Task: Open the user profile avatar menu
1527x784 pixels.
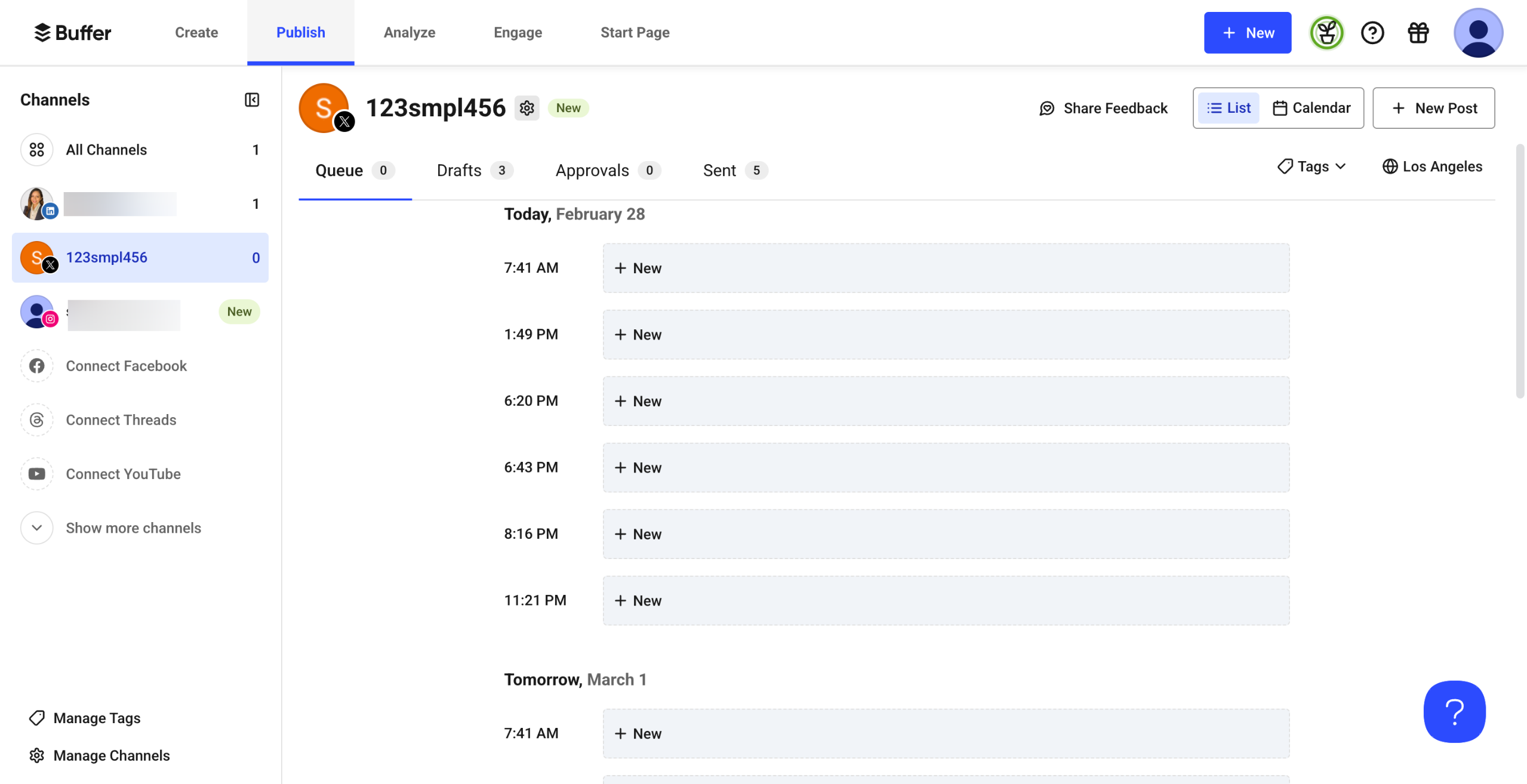Action: coord(1477,33)
